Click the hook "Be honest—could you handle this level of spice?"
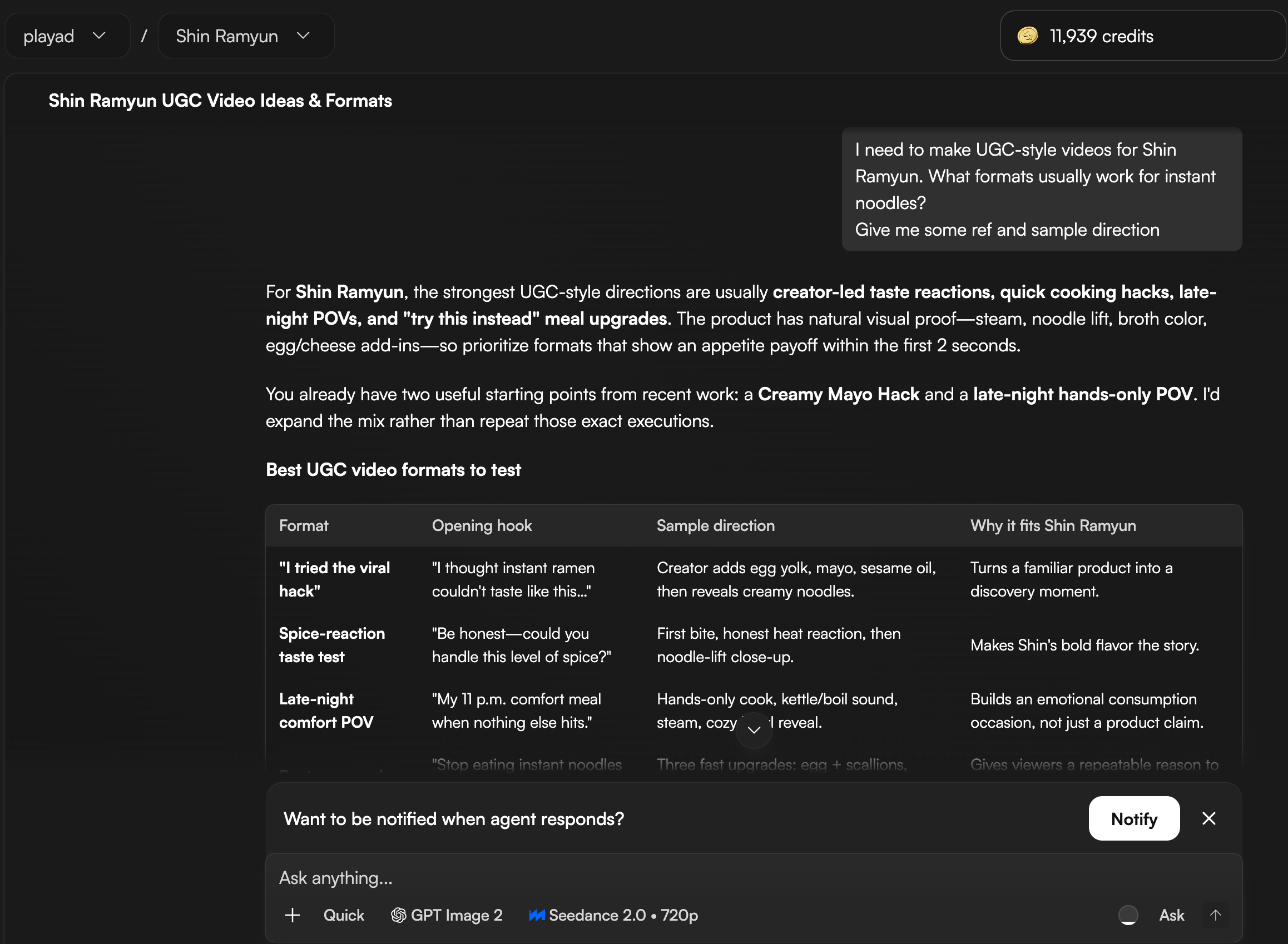The height and width of the screenshot is (944, 1288). 522,645
